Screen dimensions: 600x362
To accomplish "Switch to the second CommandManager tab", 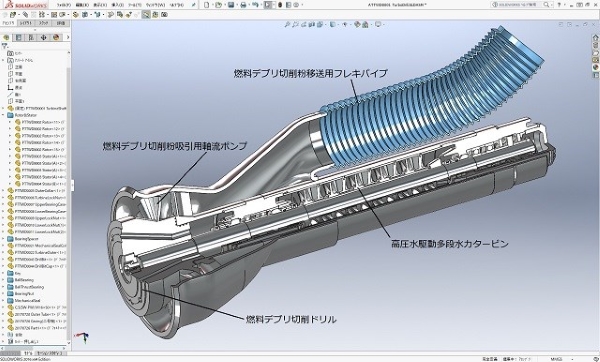I will coord(26,23).
